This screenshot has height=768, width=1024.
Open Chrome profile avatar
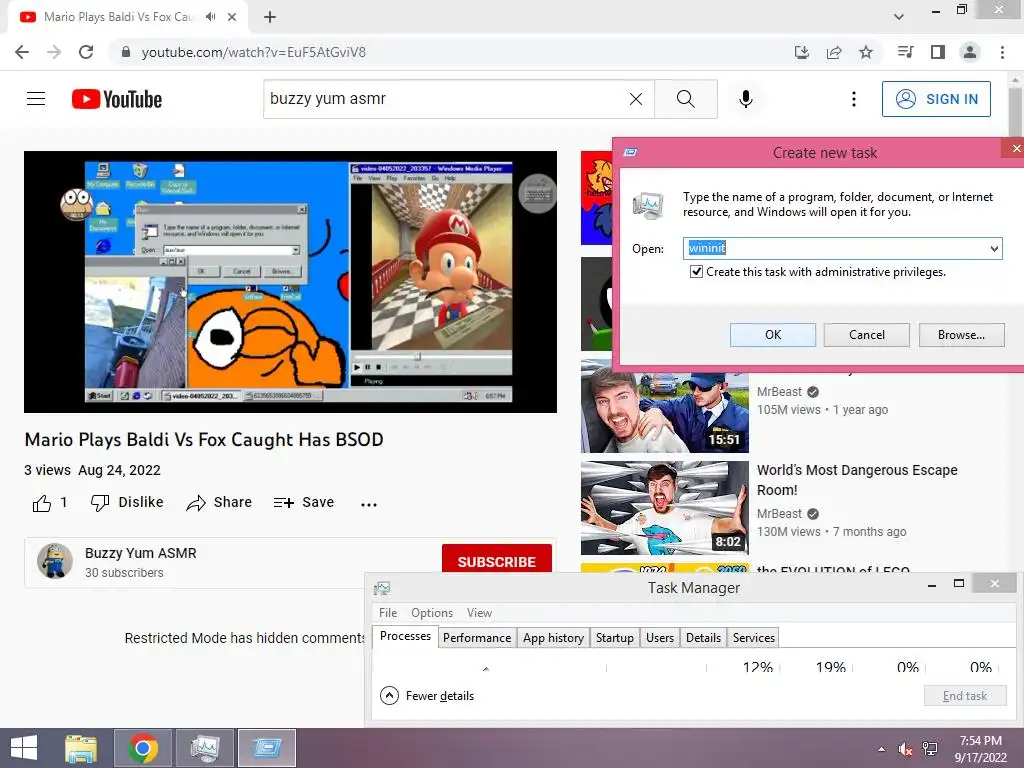pyautogui.click(x=970, y=52)
